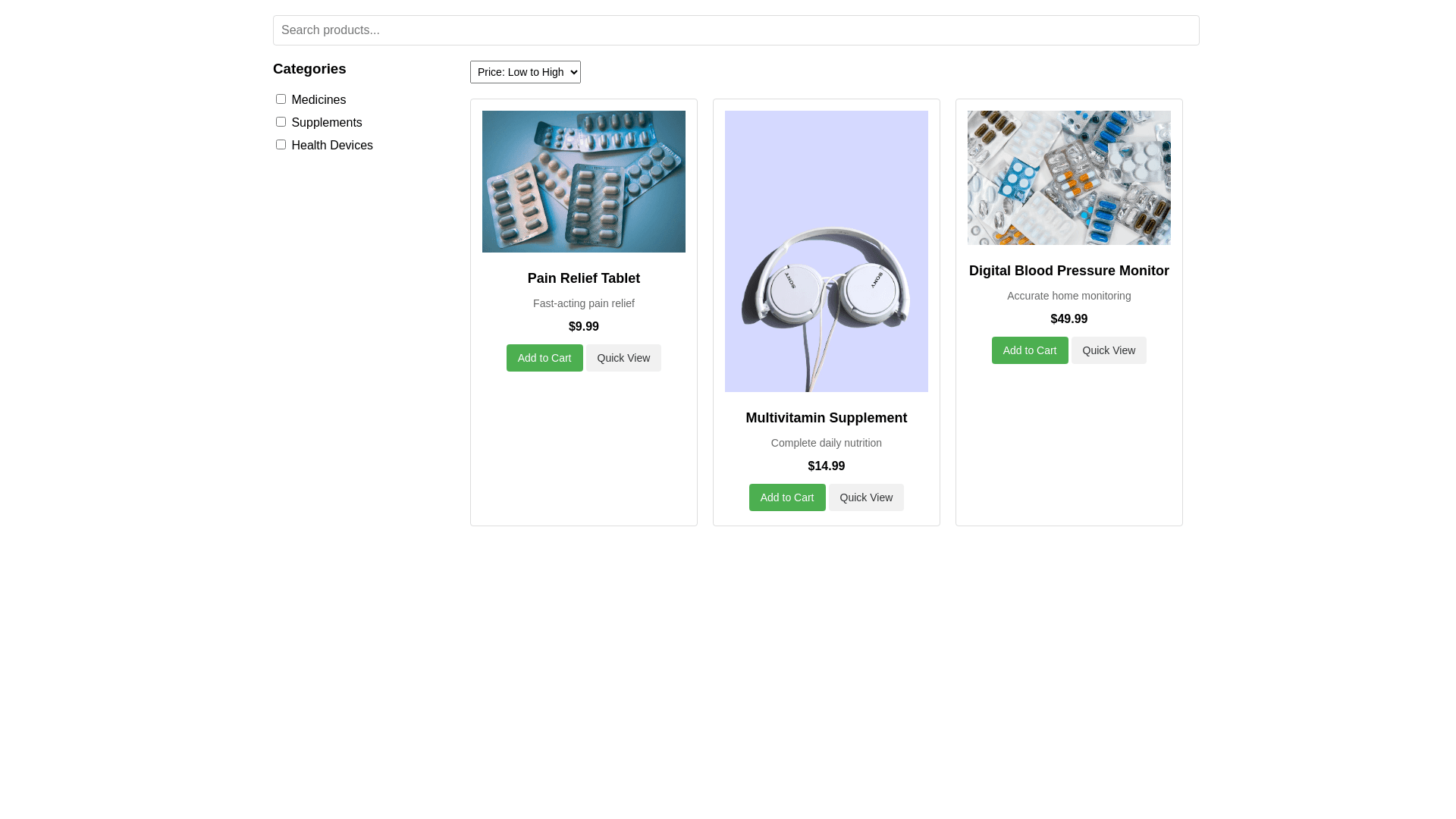Click the Digital Blood Pressure Monitor image
Screen dimensions: 1456x819
coord(1068,177)
